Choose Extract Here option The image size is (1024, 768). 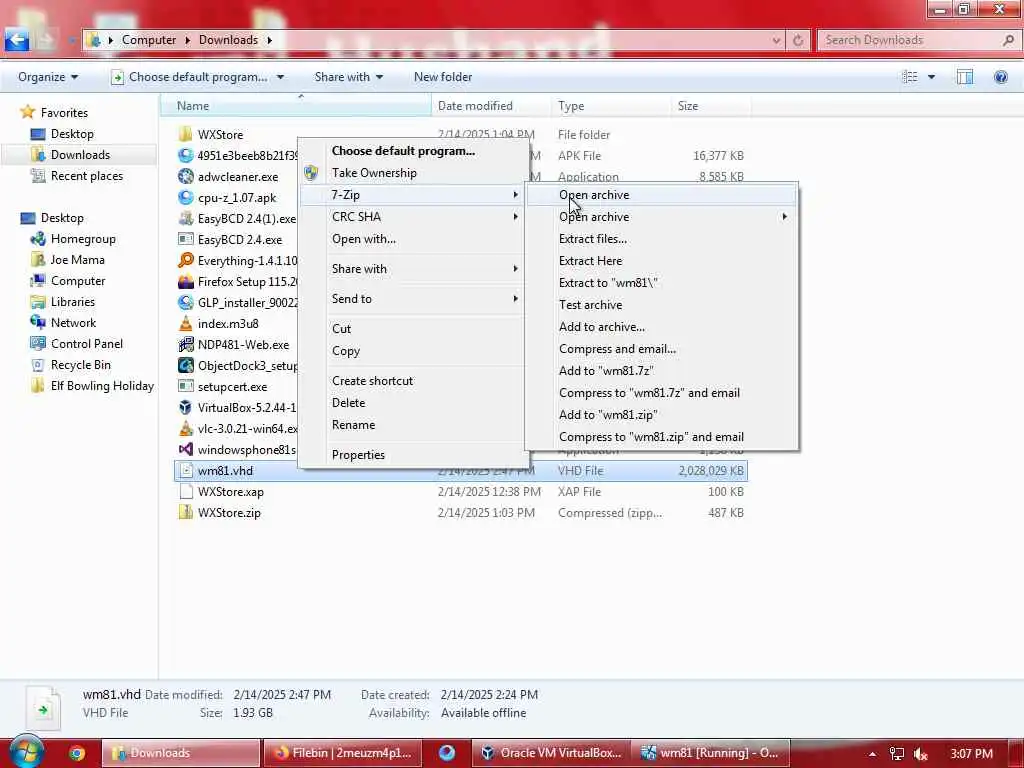pos(590,261)
